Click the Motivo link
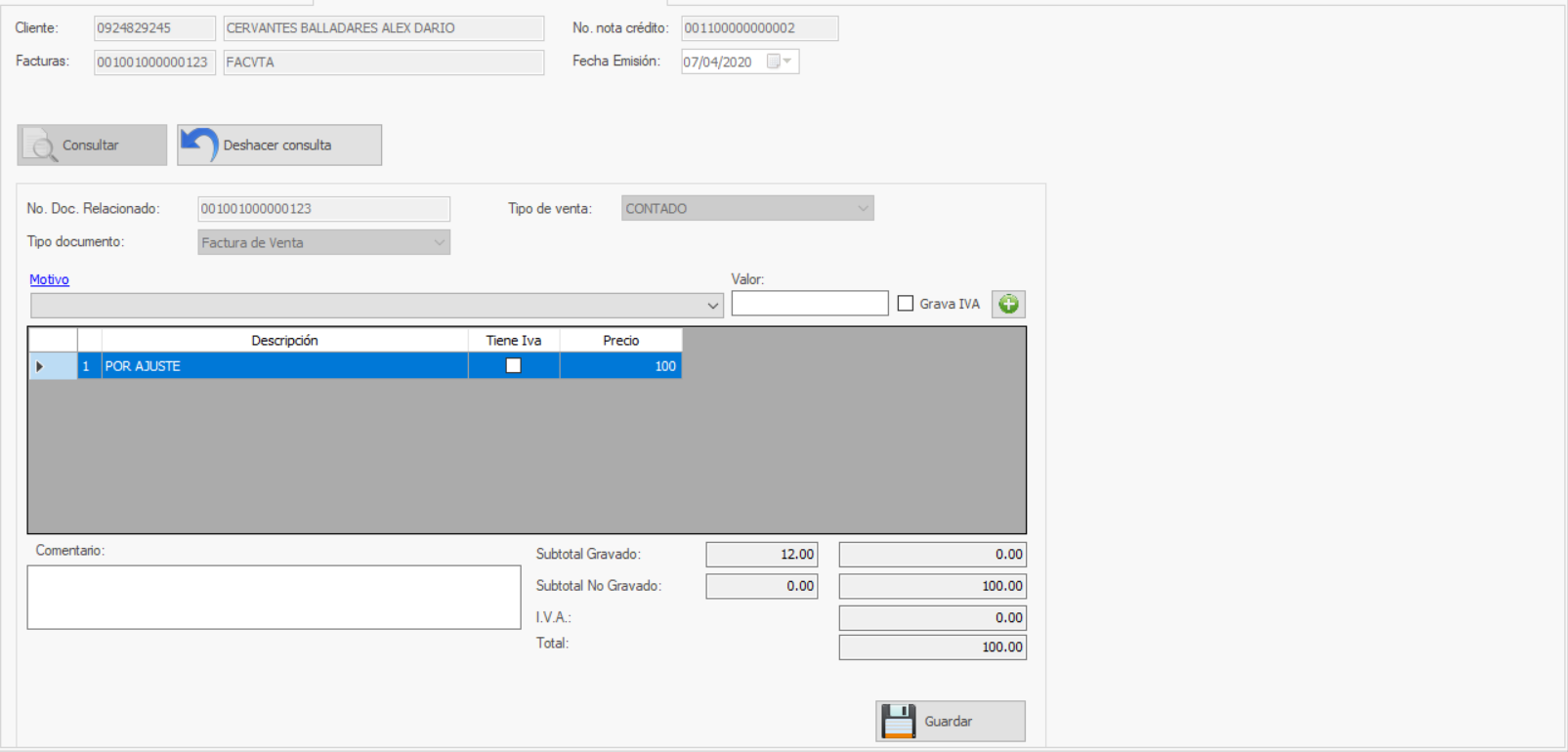 tap(49, 279)
